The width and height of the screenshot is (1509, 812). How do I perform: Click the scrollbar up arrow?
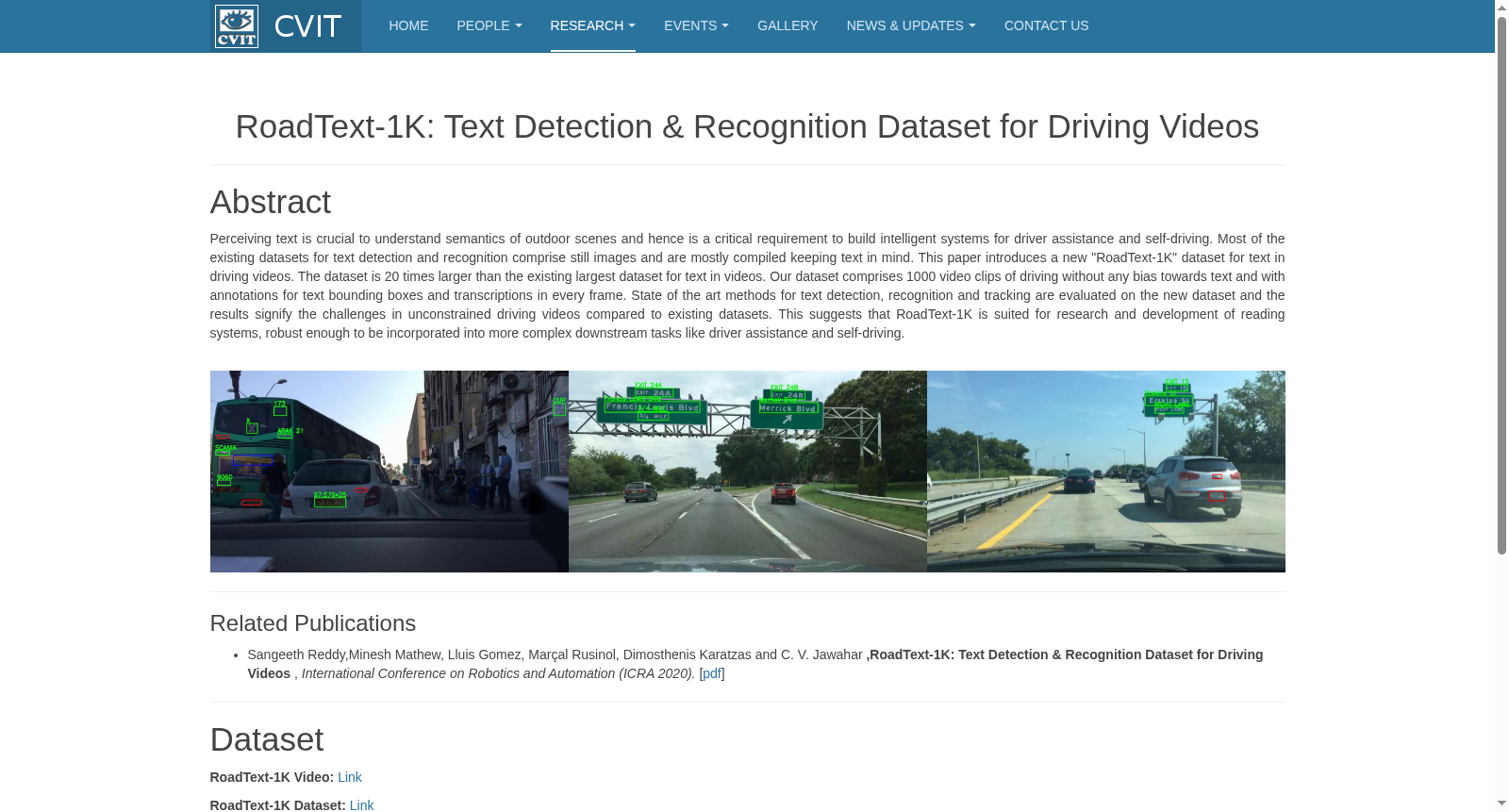click(1501, 8)
